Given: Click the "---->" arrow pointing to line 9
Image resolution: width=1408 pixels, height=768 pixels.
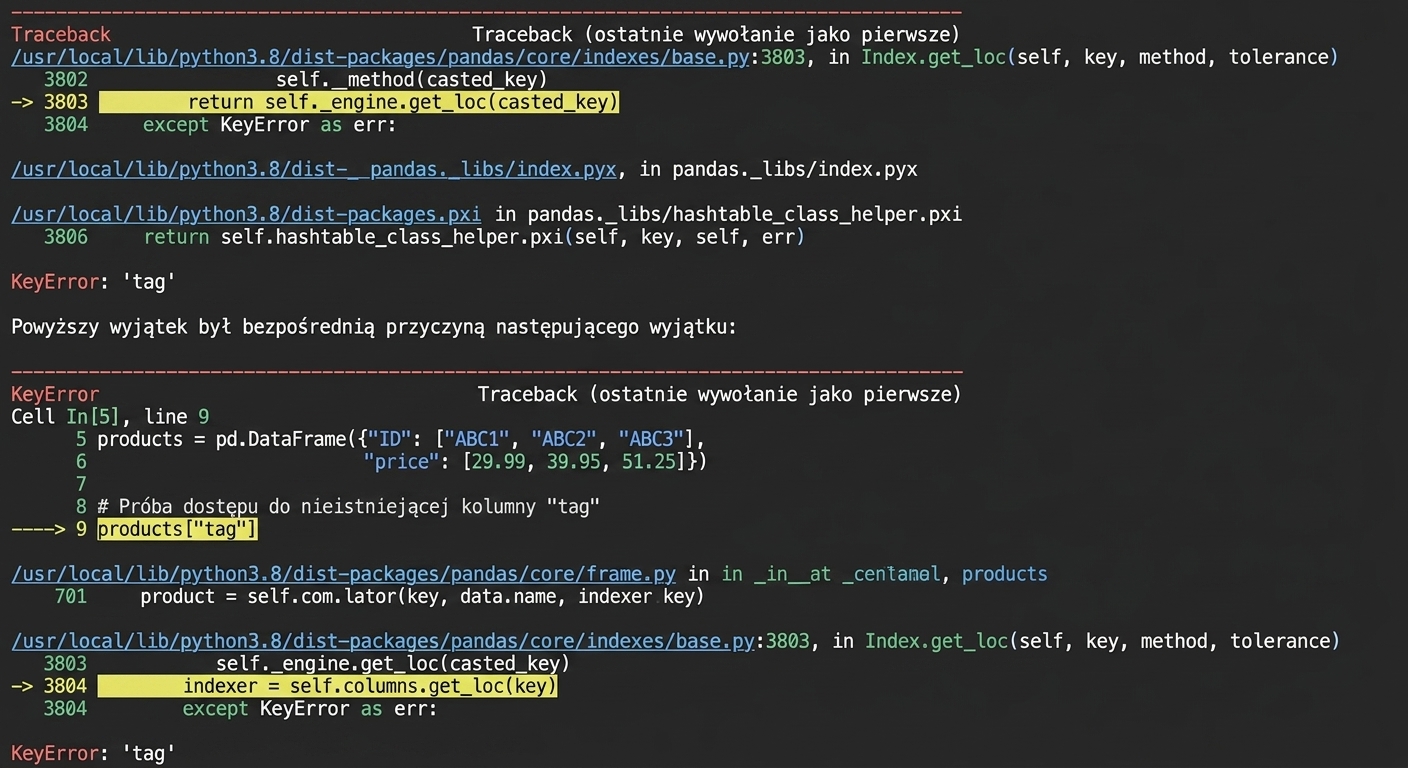Looking at the screenshot, I should pos(38,529).
